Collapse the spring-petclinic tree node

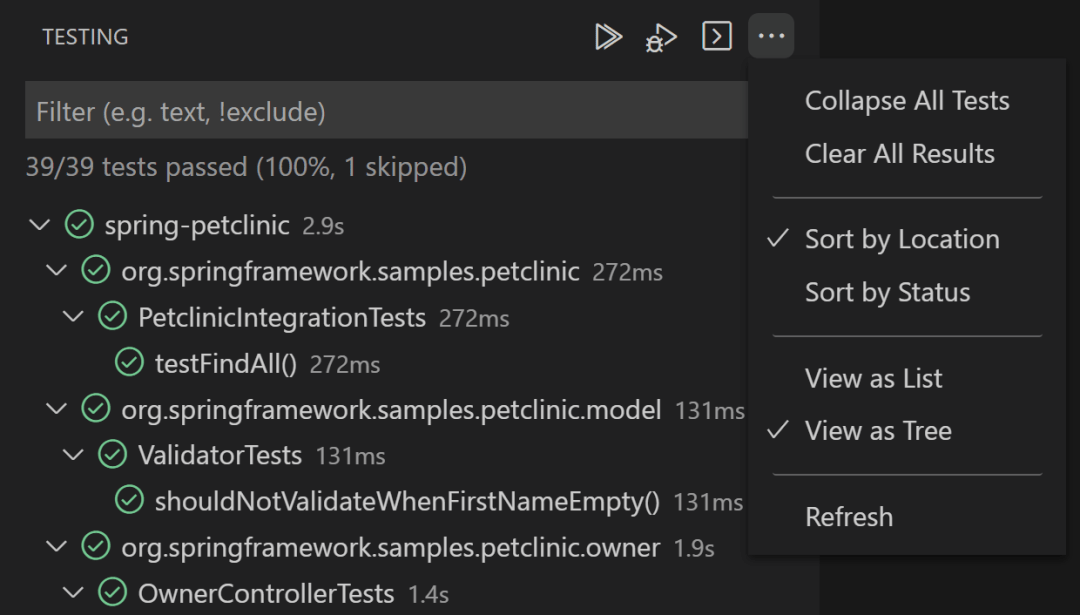(40, 225)
